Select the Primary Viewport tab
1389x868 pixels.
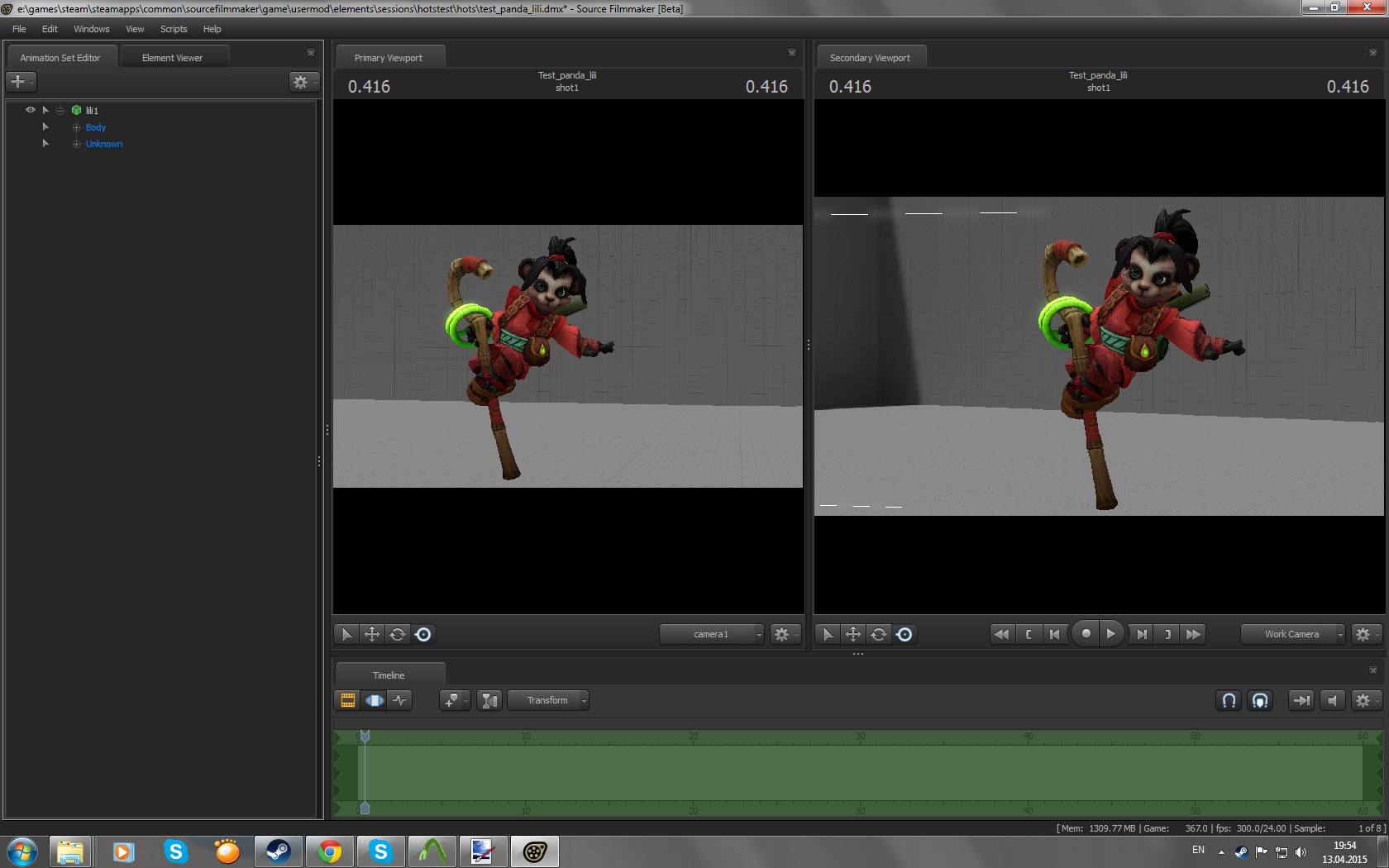click(389, 57)
